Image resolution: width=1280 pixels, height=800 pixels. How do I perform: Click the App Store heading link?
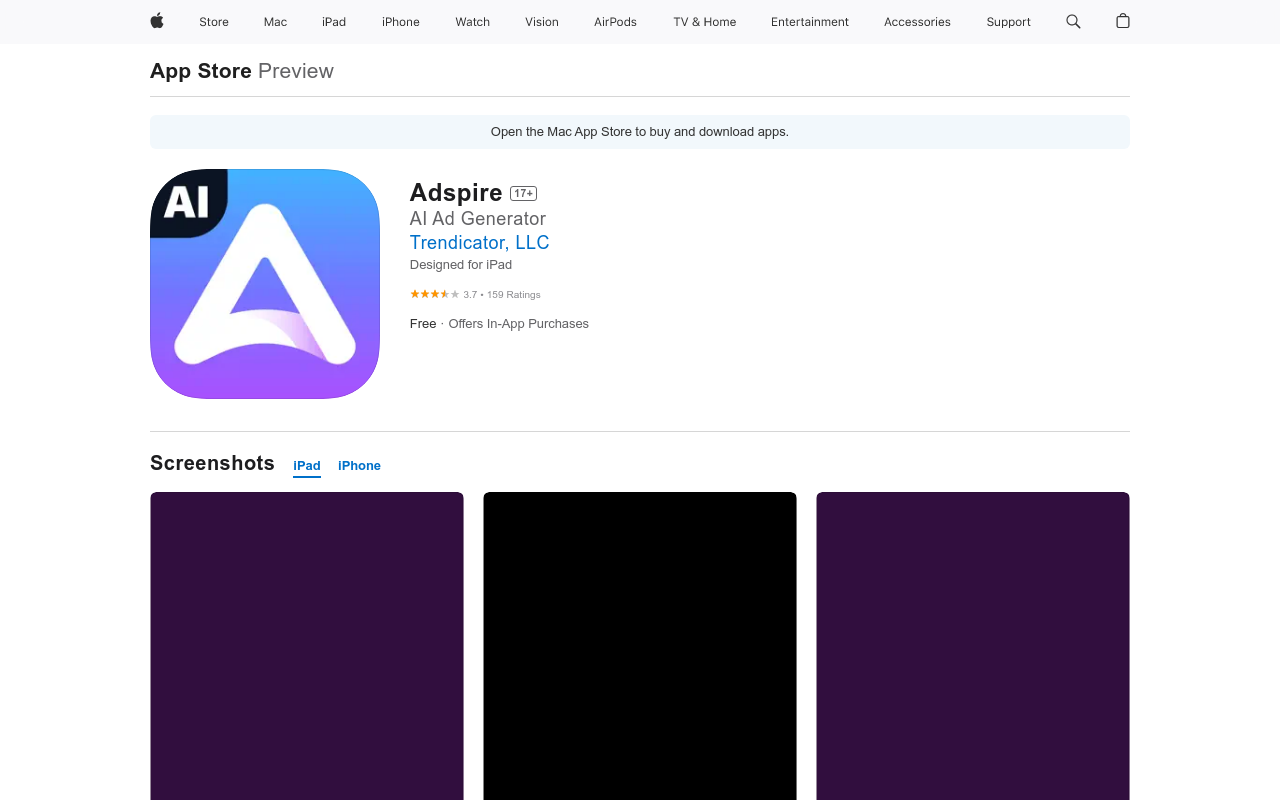coord(201,71)
